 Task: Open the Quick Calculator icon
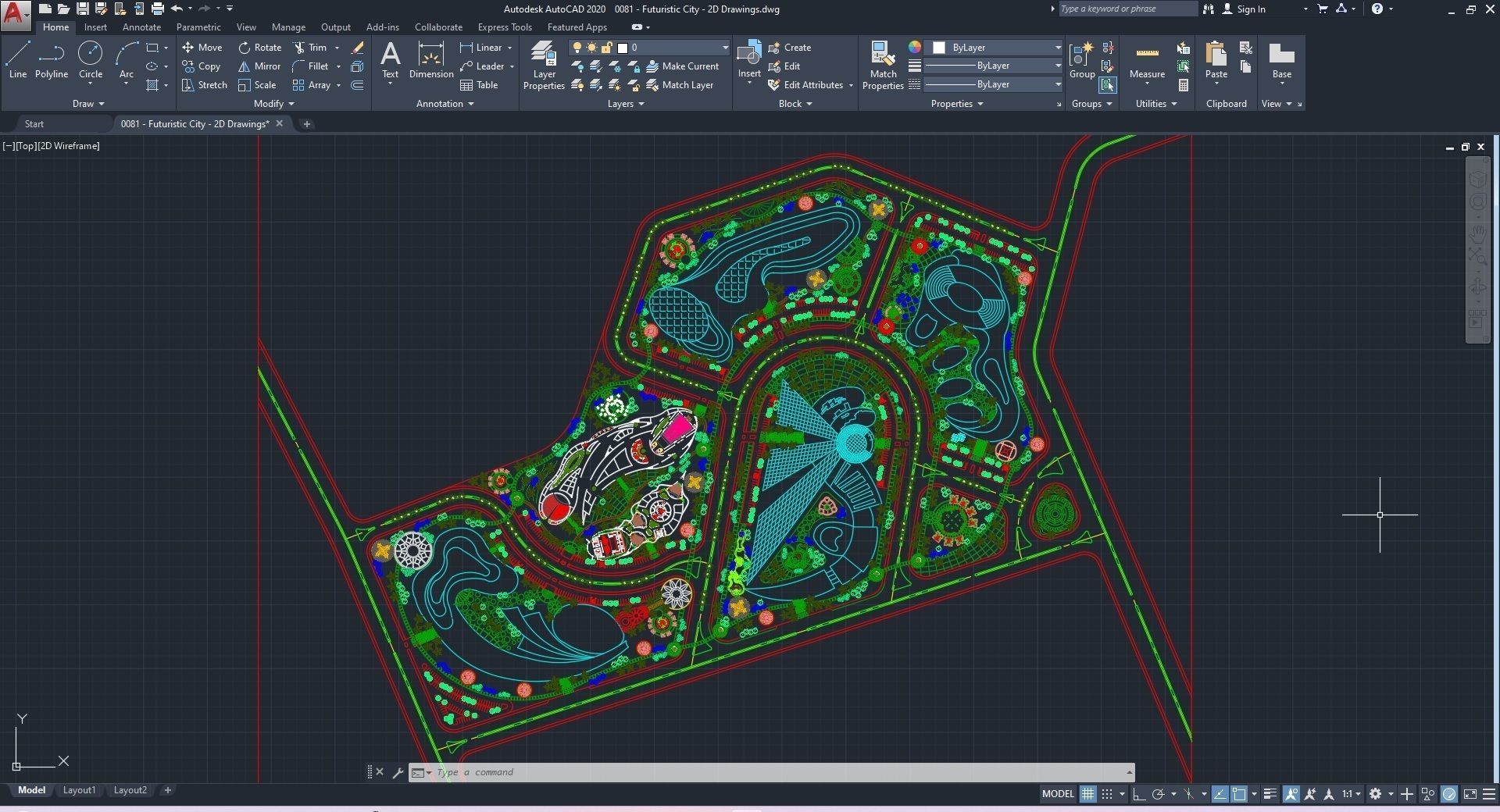click(x=1184, y=85)
